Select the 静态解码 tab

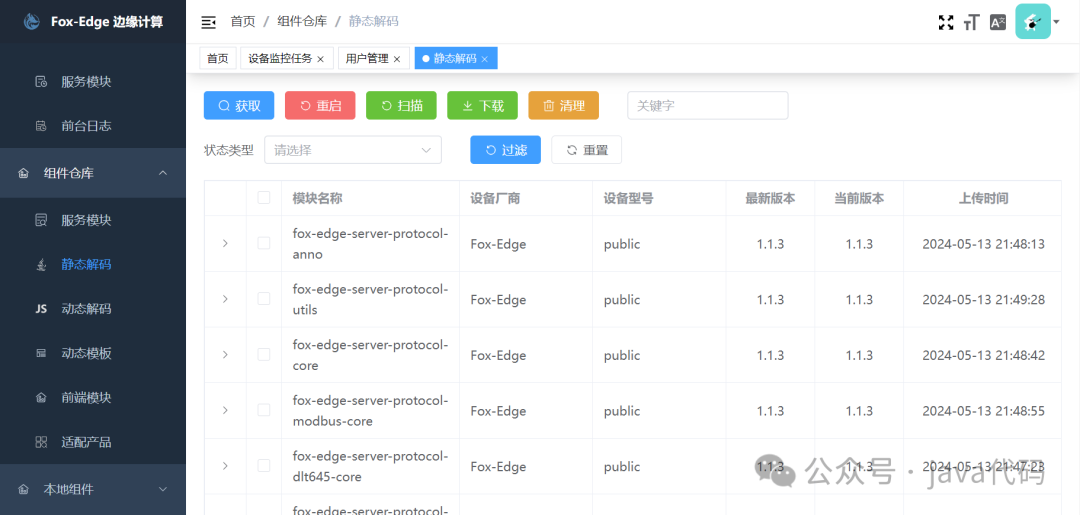pos(455,59)
